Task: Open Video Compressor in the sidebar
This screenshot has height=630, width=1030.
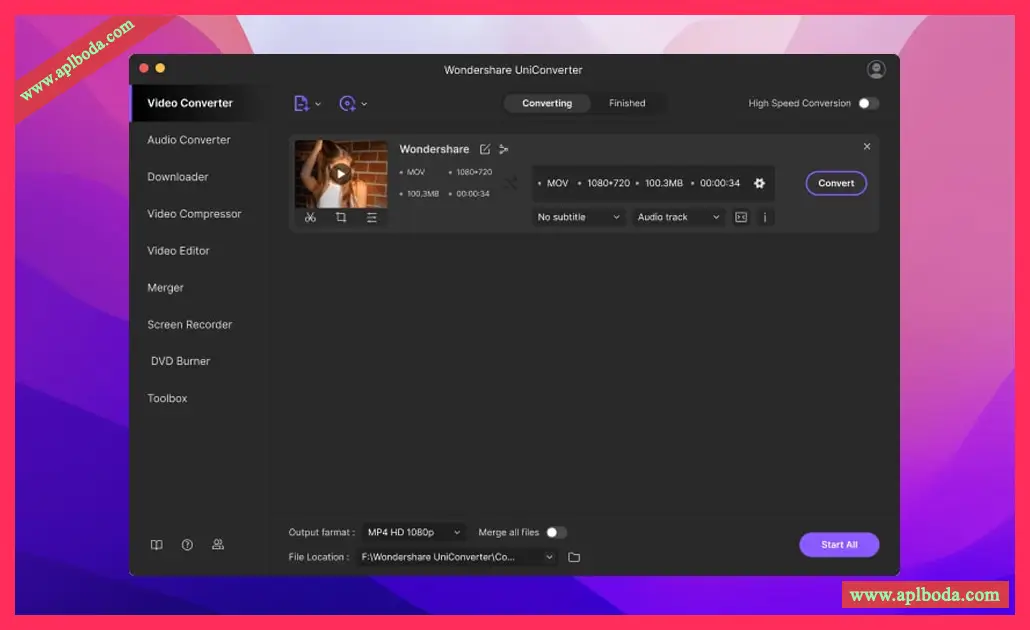Action: coord(194,214)
